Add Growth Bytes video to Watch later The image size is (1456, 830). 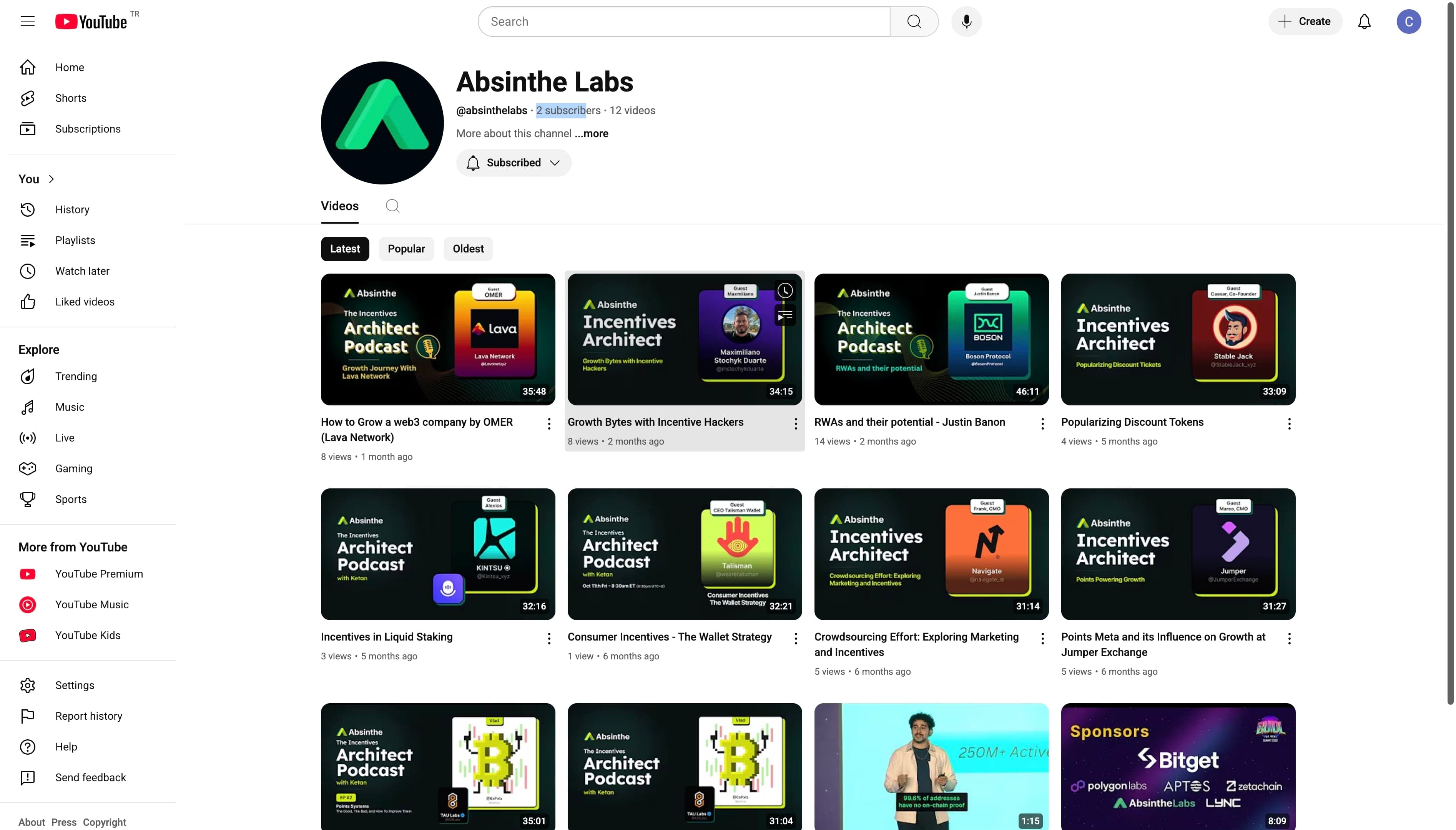tap(785, 291)
